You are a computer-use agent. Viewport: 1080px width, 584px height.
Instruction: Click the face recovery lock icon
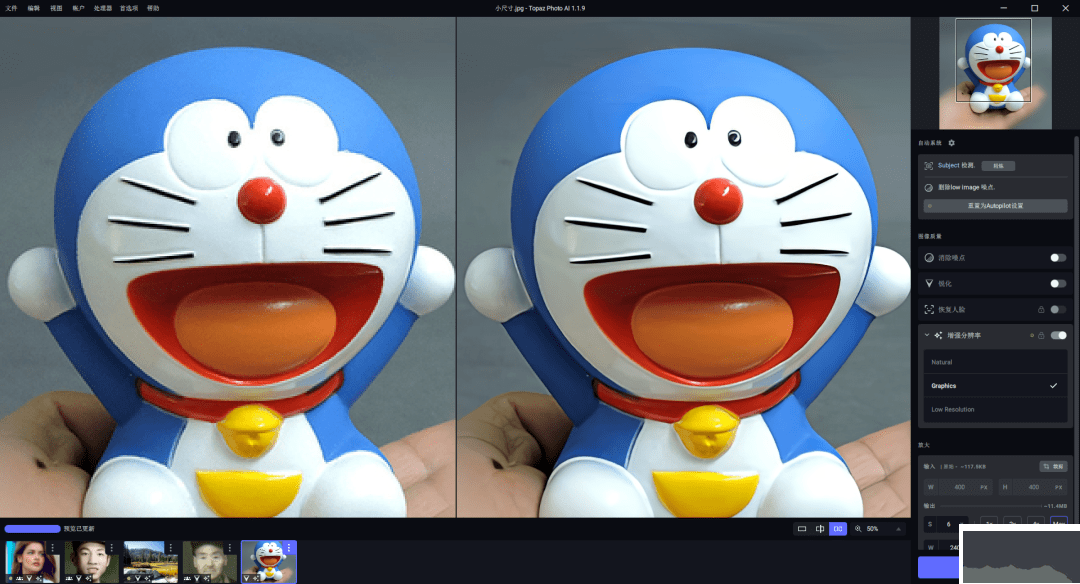tap(1041, 310)
